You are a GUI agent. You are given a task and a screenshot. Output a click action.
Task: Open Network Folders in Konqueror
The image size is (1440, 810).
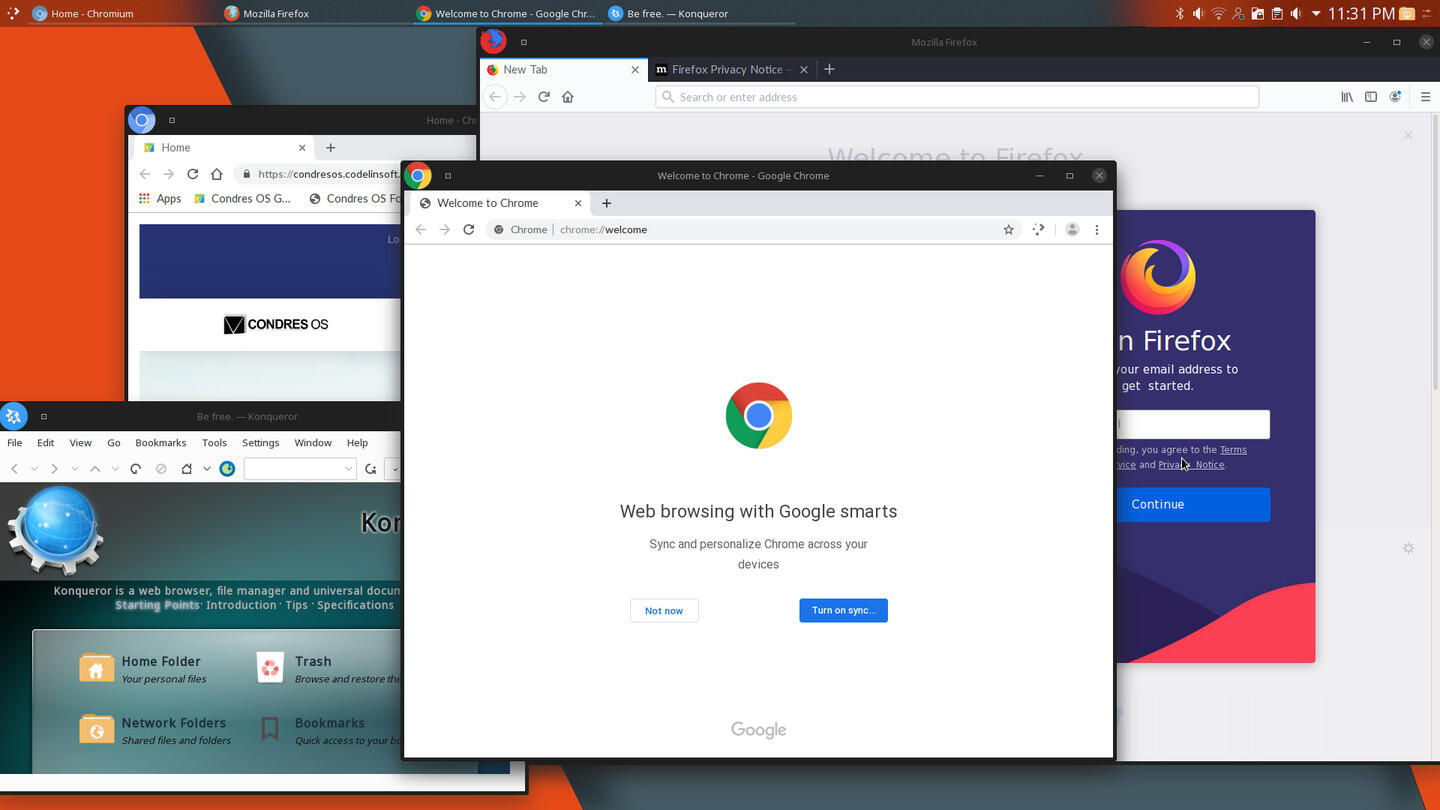pyautogui.click(x=155, y=730)
